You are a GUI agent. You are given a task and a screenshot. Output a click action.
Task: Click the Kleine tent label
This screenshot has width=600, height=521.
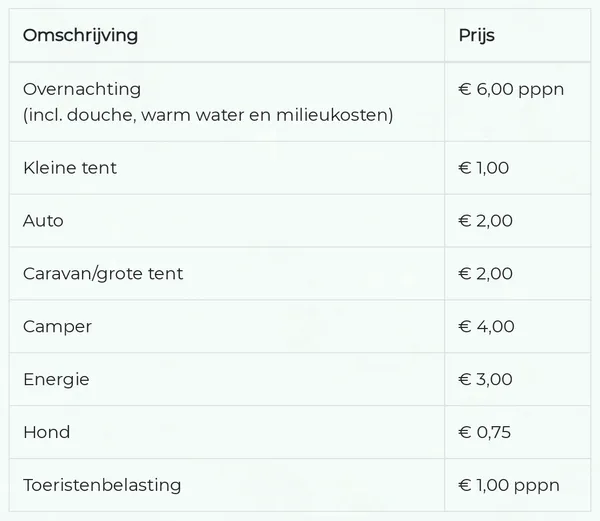click(x=70, y=168)
